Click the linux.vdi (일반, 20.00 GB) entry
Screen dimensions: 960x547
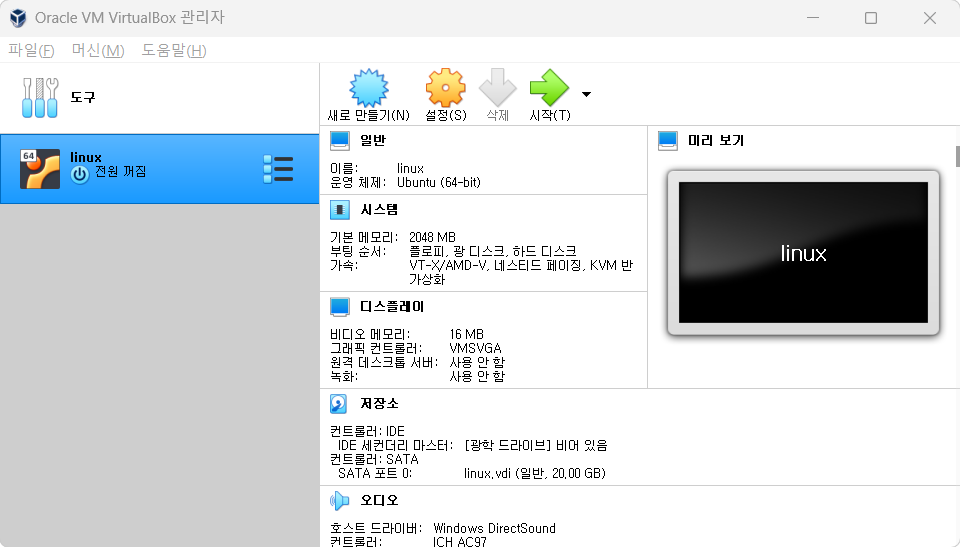pyautogui.click(x=534, y=473)
